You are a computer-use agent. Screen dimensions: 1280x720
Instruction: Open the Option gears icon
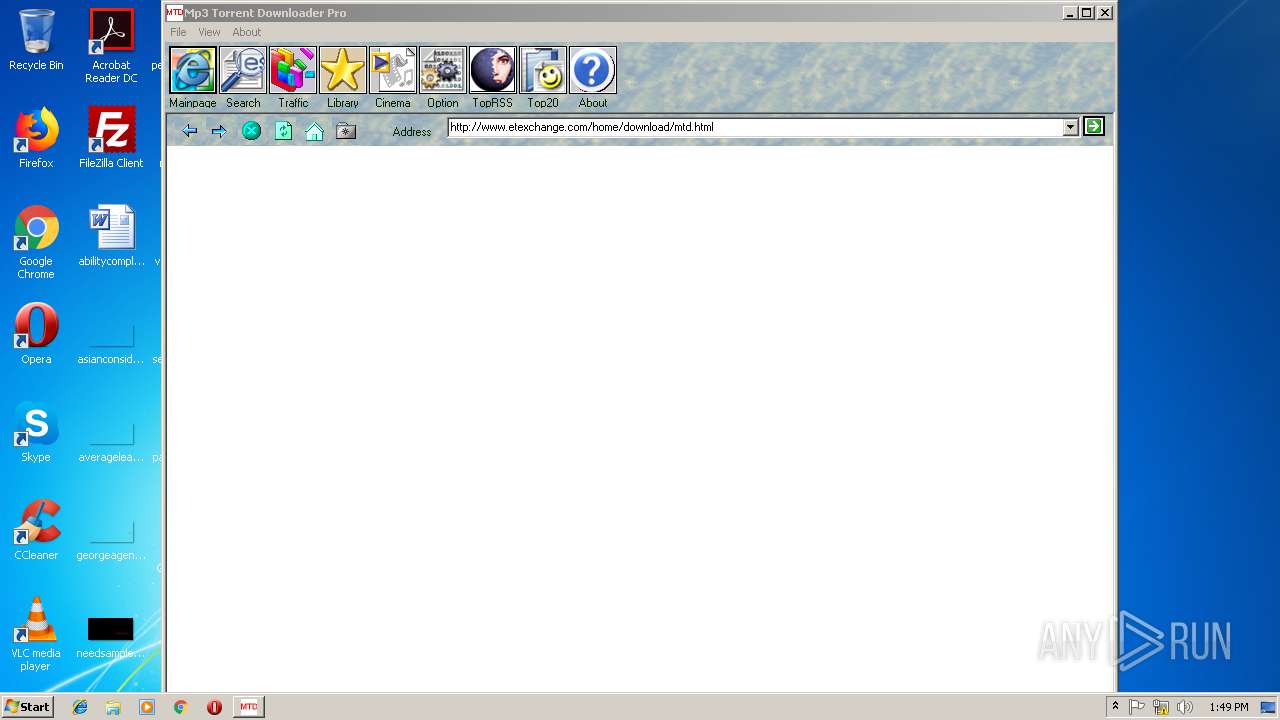tap(443, 70)
